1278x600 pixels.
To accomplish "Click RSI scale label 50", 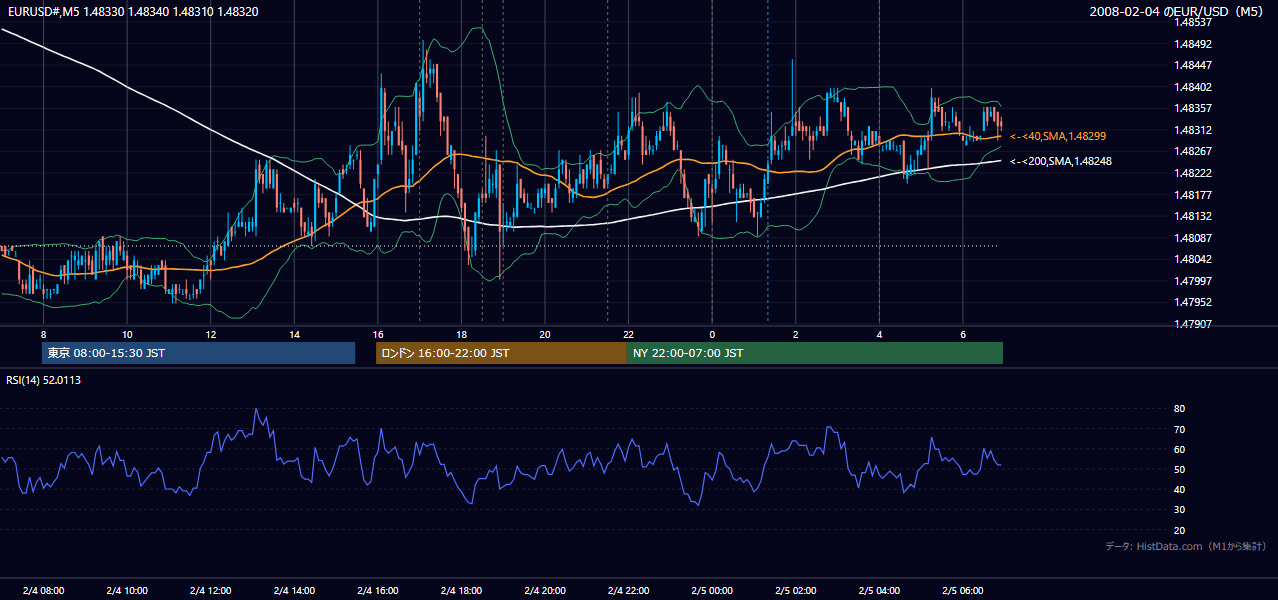I will click(x=1180, y=469).
